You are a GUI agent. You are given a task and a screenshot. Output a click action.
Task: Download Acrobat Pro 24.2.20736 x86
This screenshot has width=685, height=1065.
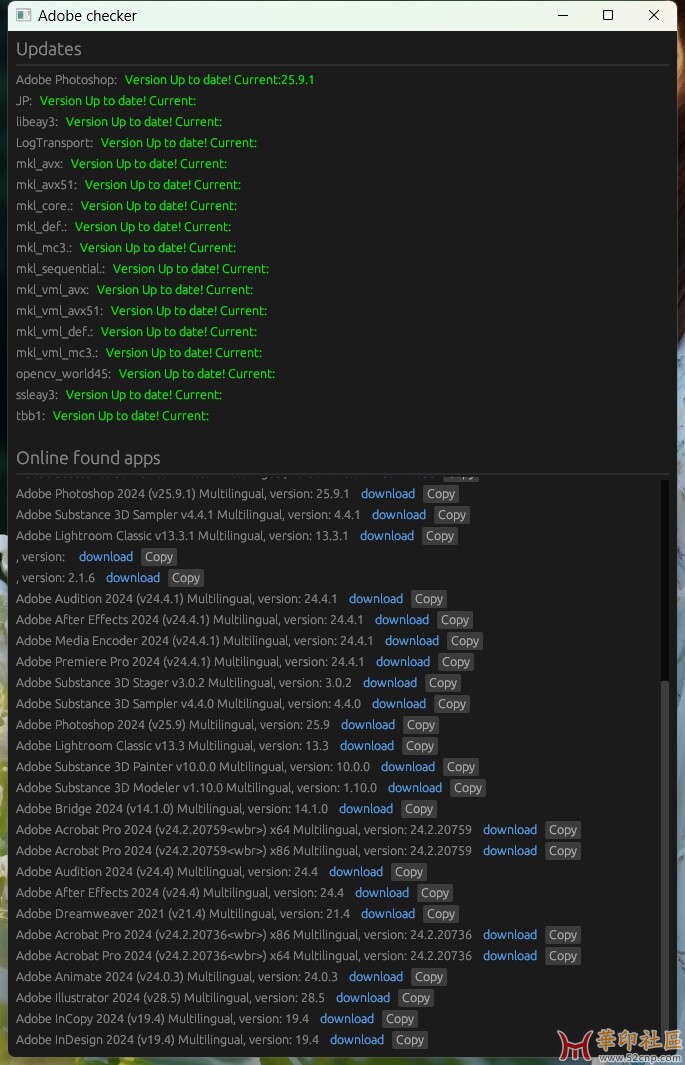click(510, 936)
